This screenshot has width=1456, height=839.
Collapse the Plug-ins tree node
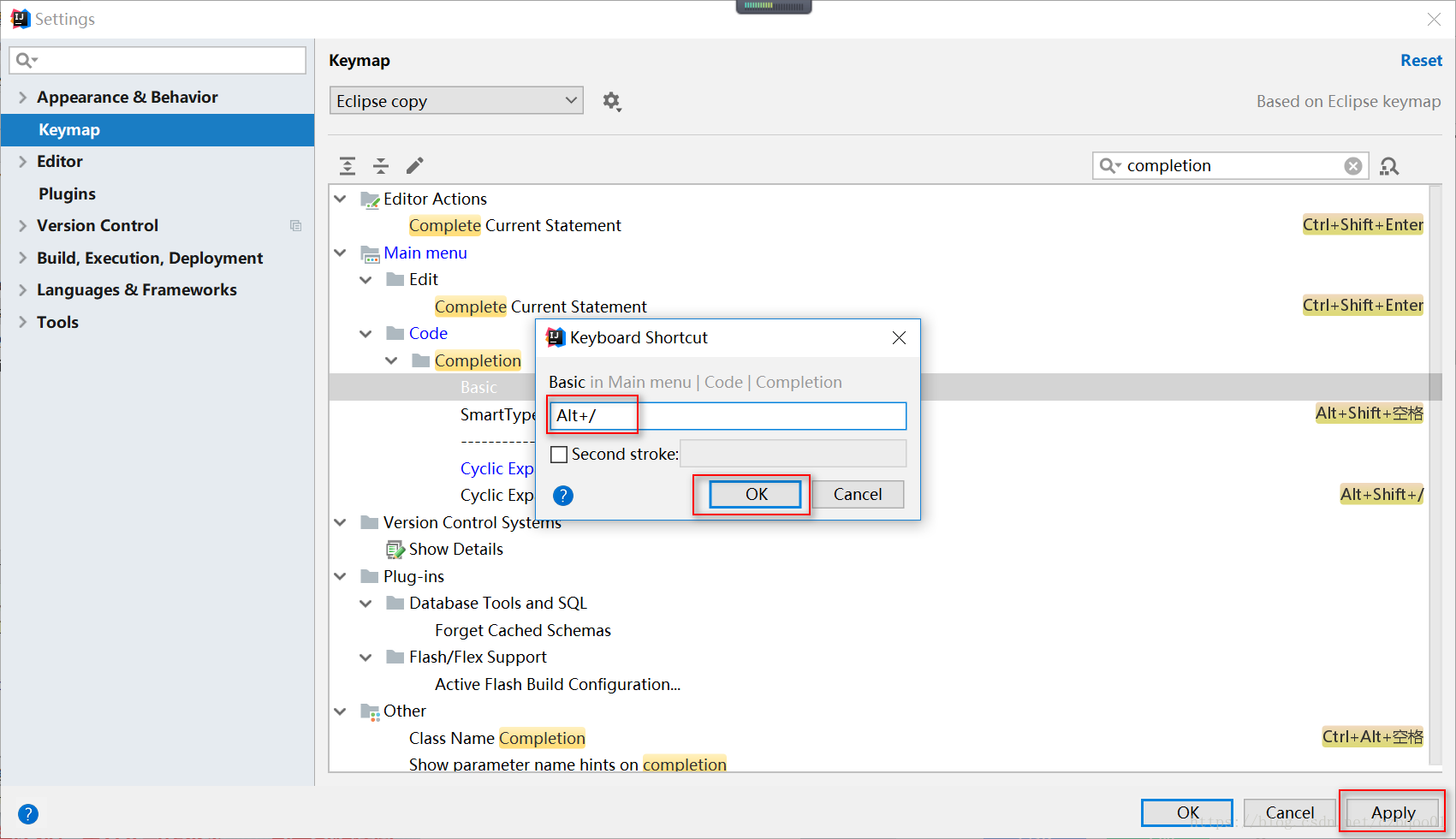[341, 576]
